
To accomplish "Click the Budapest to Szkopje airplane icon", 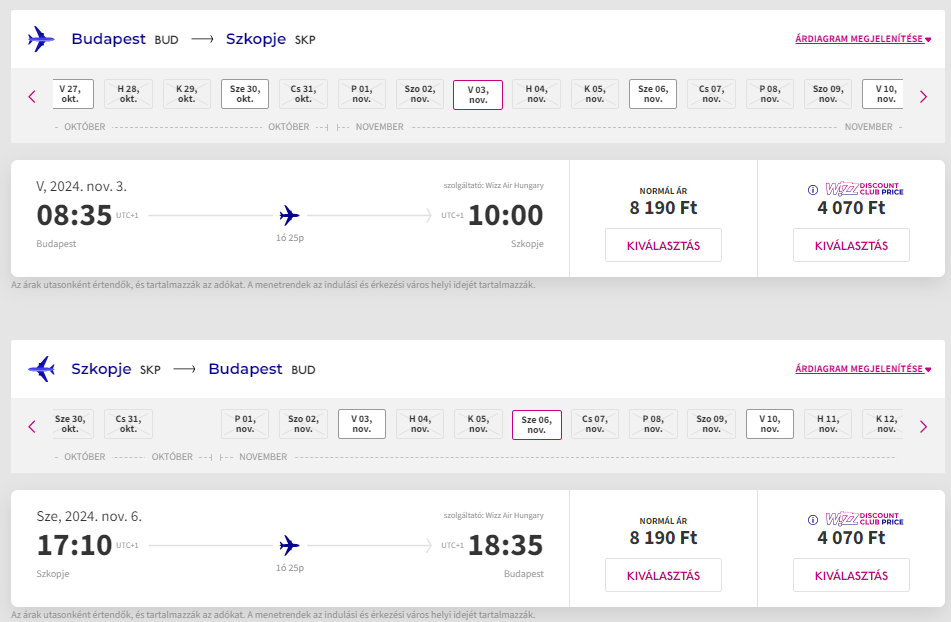I will click(x=41, y=39).
